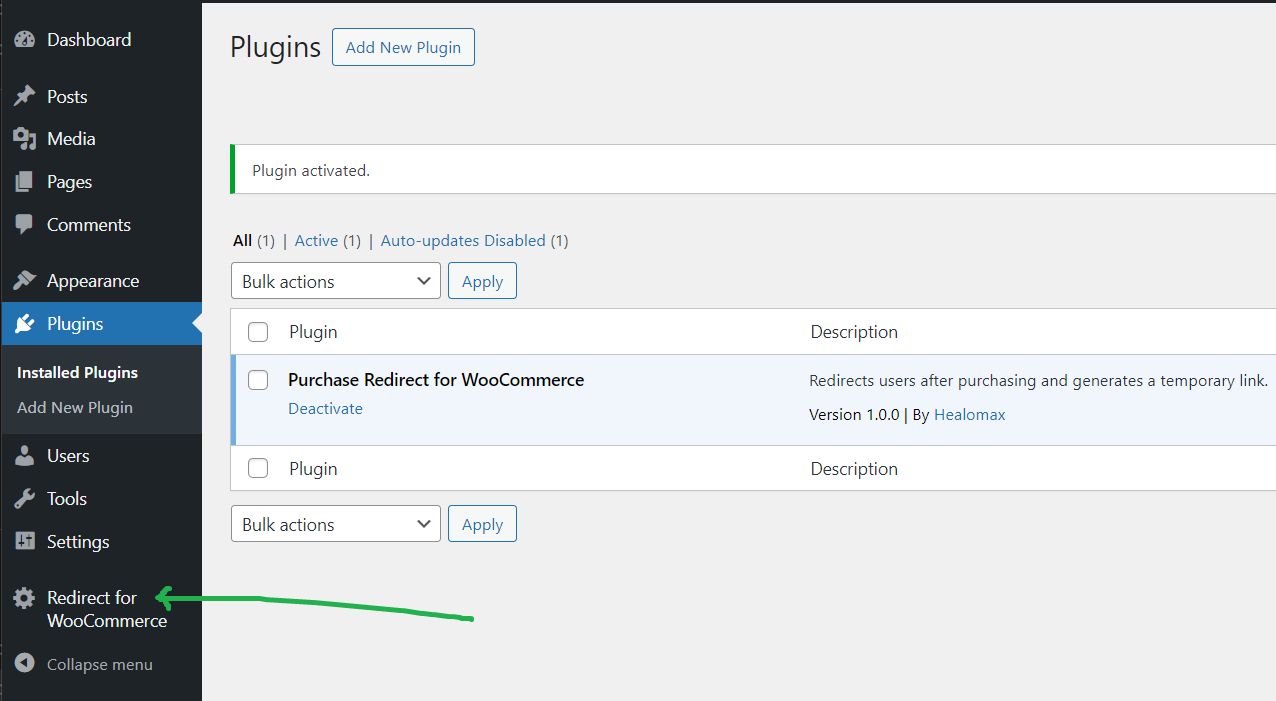The width and height of the screenshot is (1276, 701).
Task: Click the Plugins plug icon
Action: click(x=24, y=324)
